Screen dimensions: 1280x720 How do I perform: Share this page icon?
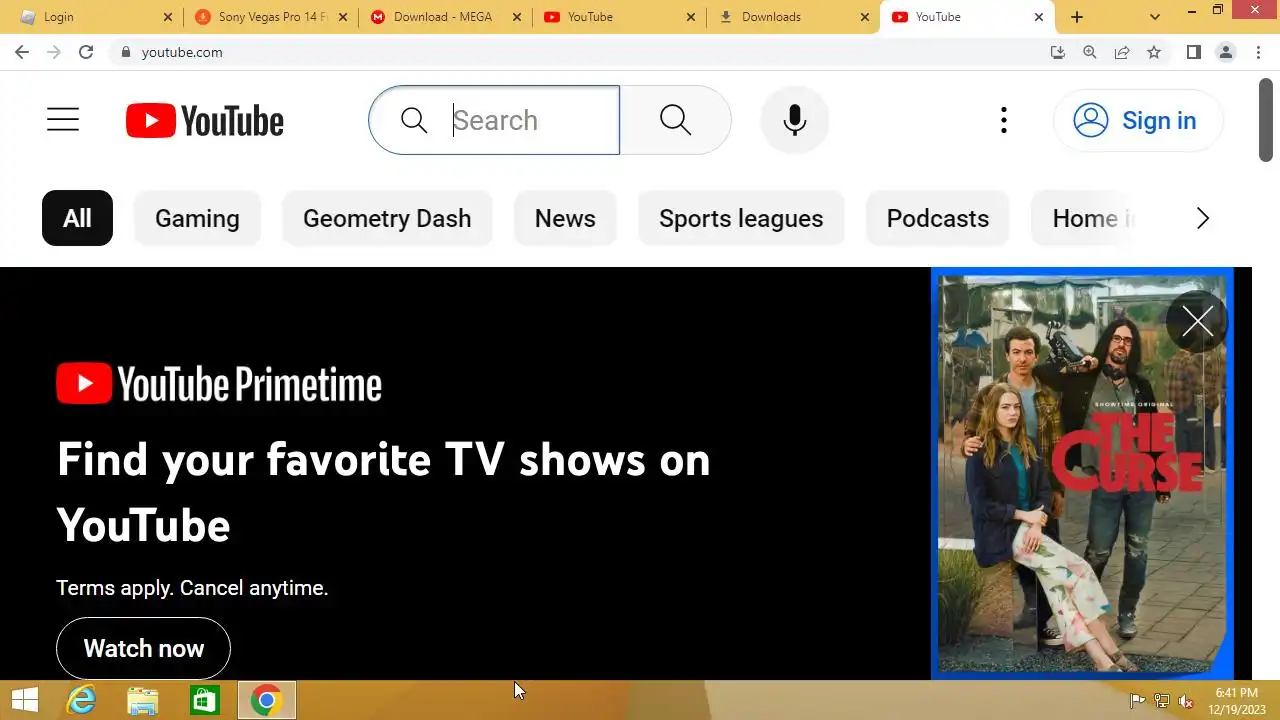click(1122, 52)
